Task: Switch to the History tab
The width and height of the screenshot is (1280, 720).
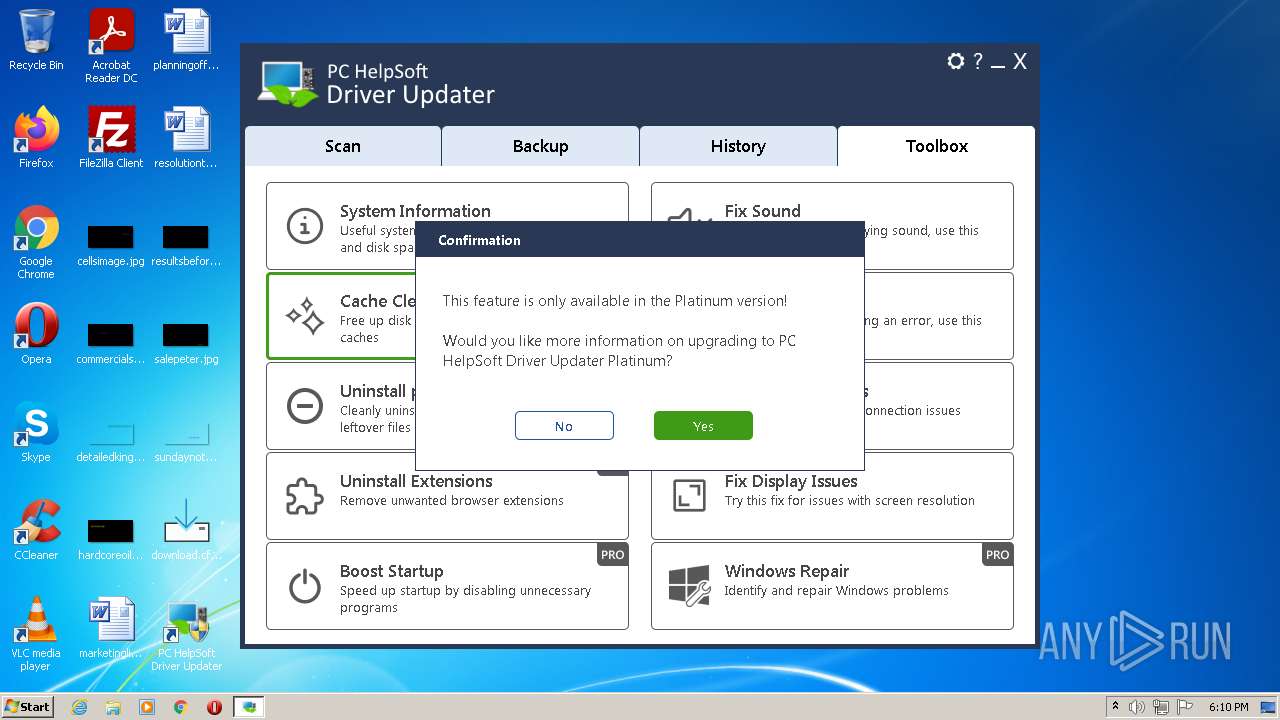Action: coord(738,146)
